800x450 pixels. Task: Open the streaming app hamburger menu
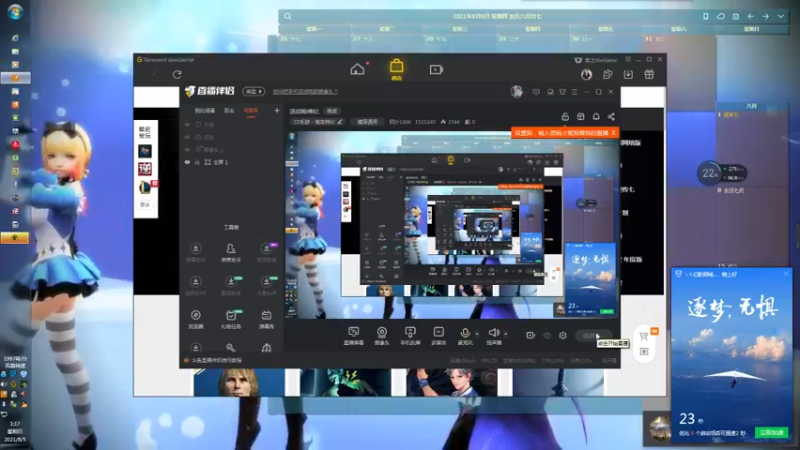point(574,92)
